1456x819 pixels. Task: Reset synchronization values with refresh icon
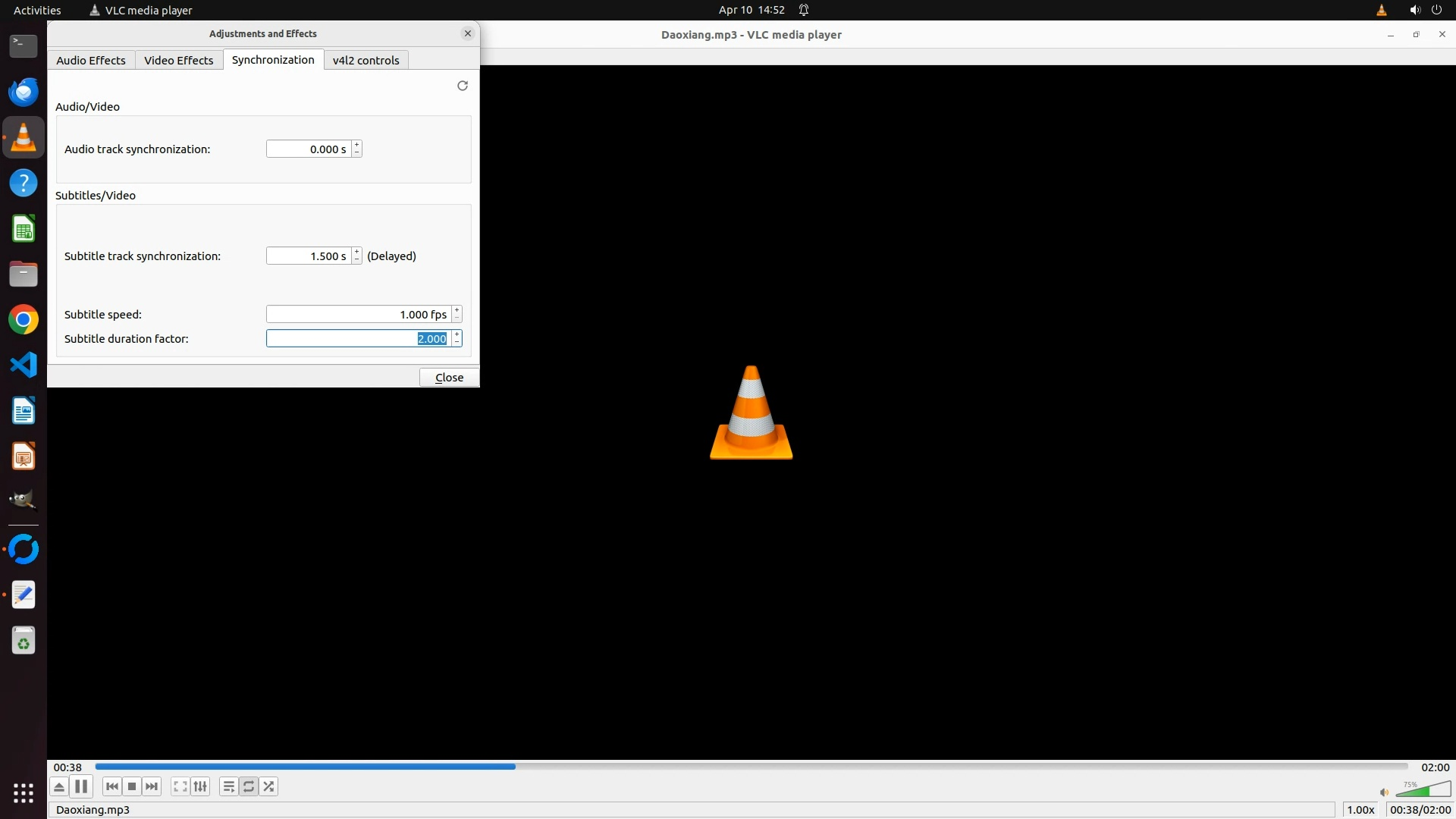[x=463, y=86]
